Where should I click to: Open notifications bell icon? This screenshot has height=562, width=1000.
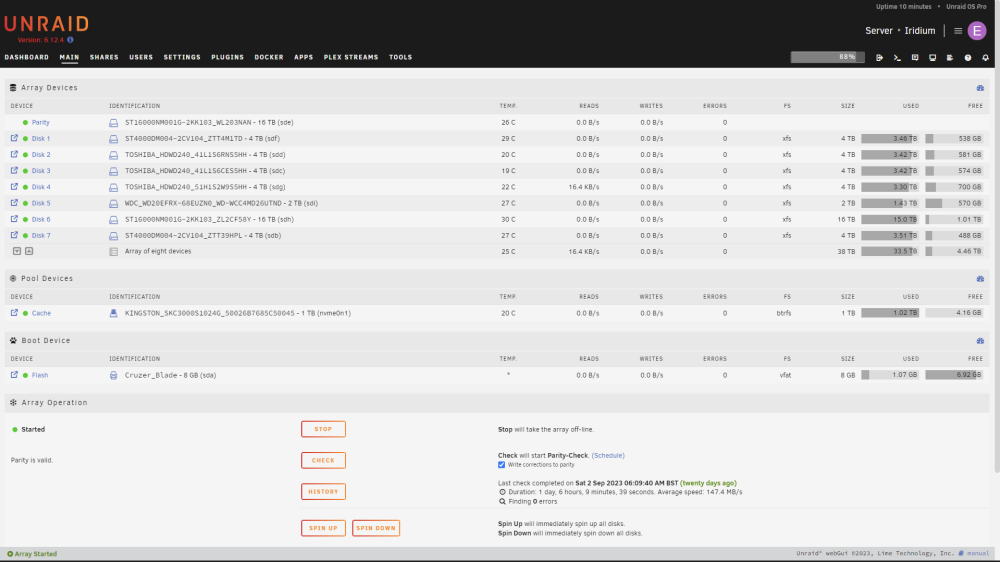[985, 57]
